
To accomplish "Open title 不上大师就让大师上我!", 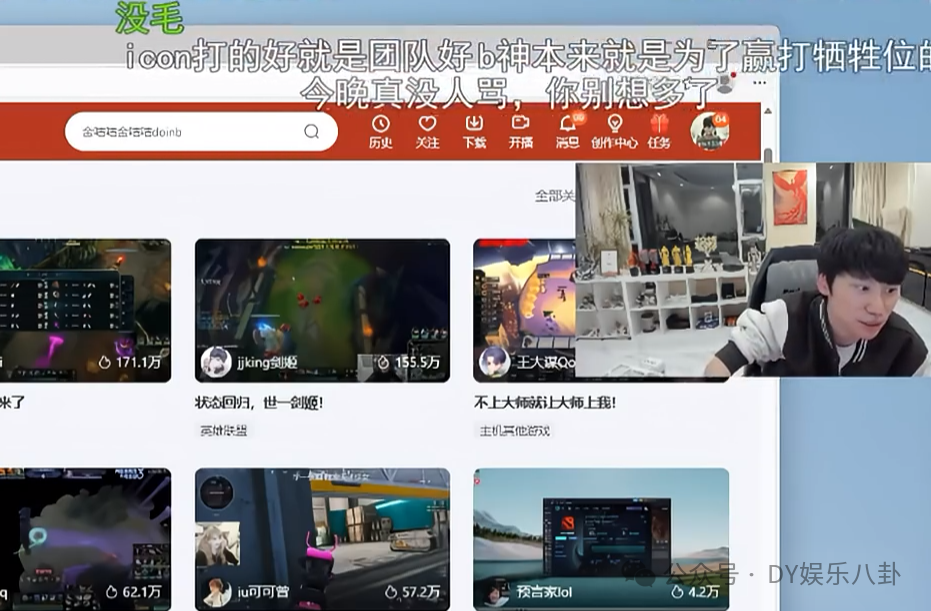I will (x=544, y=403).
